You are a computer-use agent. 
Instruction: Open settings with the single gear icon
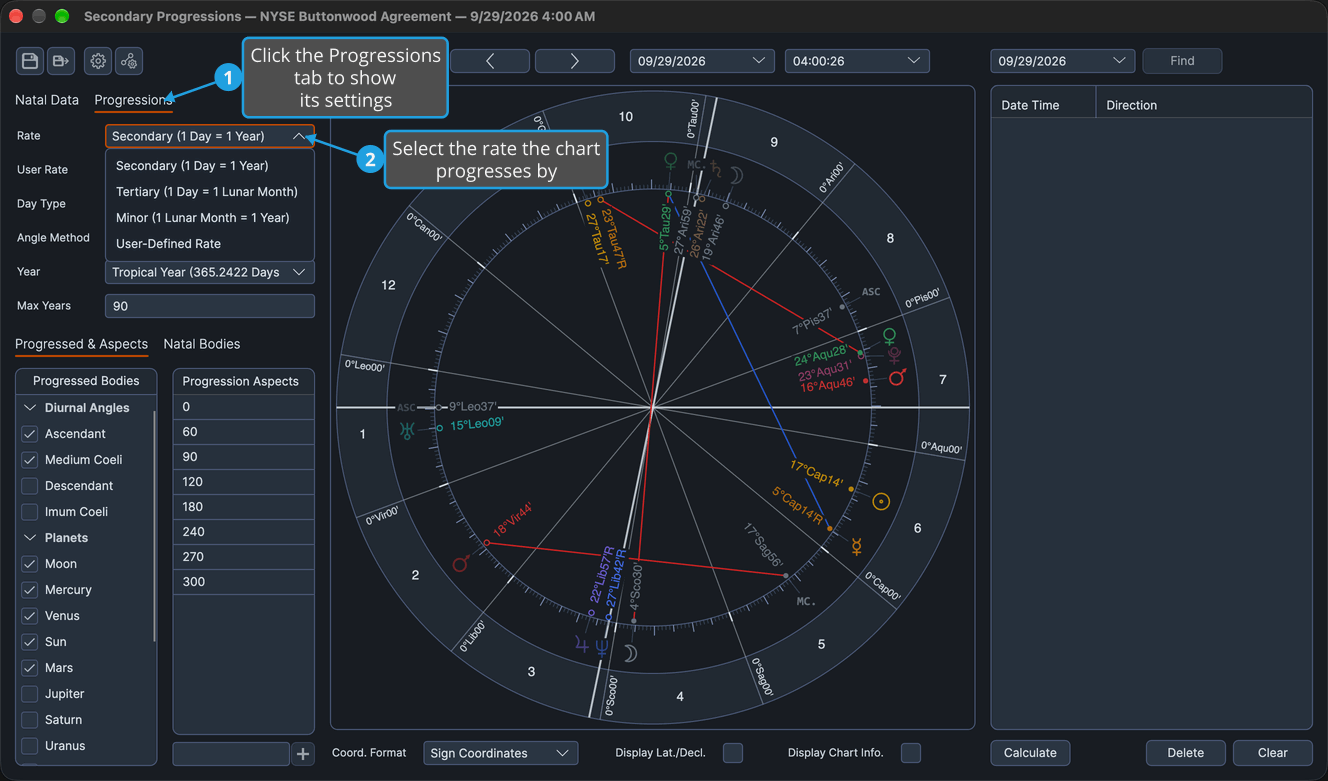pyautogui.click(x=98, y=61)
